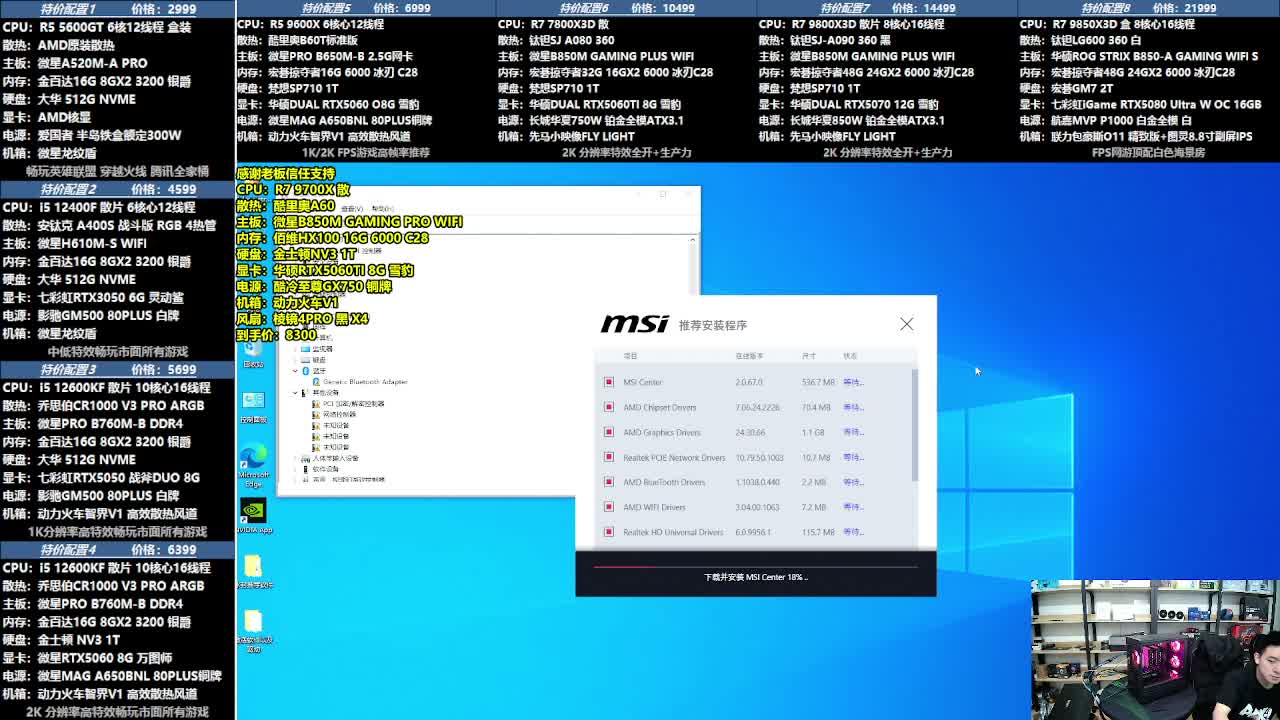Select the PCI controller warning device icon
The width and height of the screenshot is (1280, 720).
point(316,404)
